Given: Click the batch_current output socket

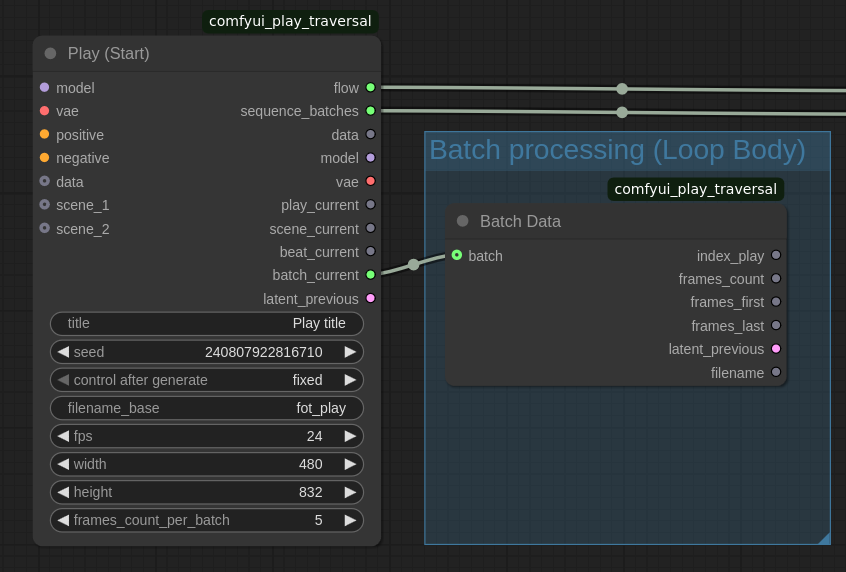Looking at the screenshot, I should (x=371, y=275).
